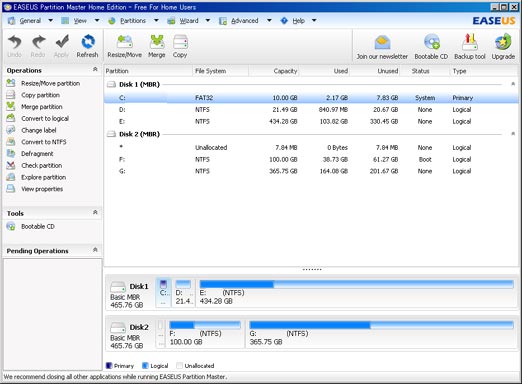This screenshot has height=384, width=522.
Task: Click dropdown arrow next to Partitions
Action: click(x=156, y=21)
